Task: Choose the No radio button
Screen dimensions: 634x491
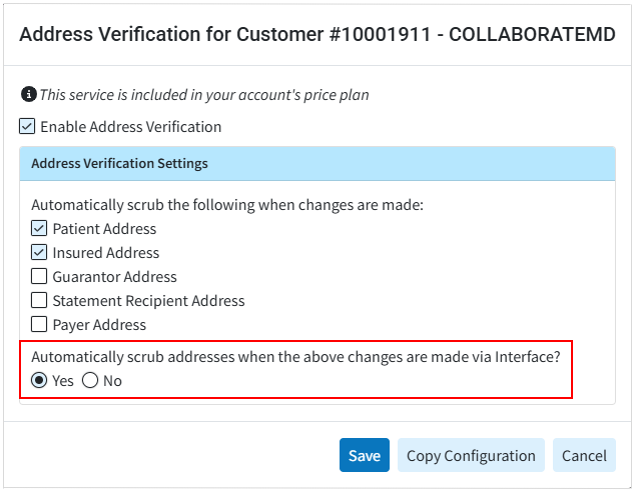Action: pyautogui.click(x=90, y=381)
